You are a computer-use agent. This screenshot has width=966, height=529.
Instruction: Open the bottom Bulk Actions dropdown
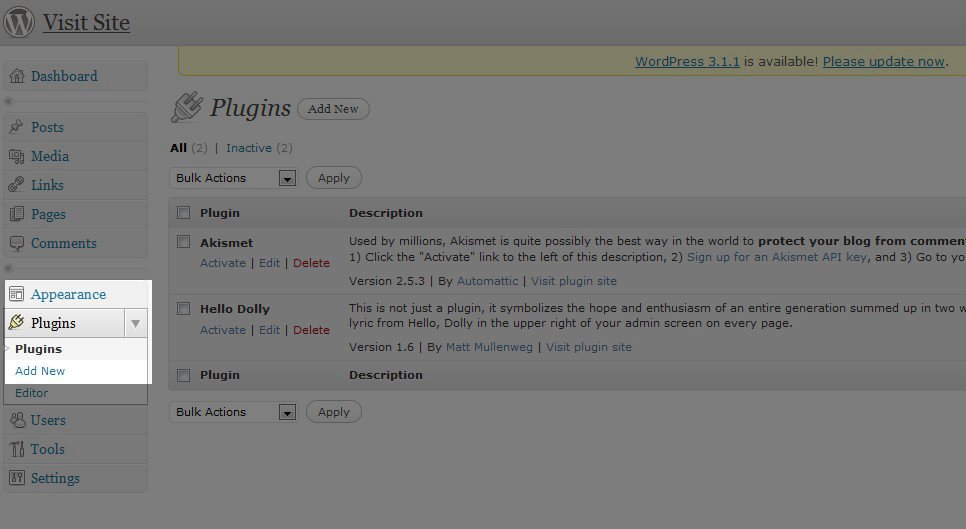click(x=233, y=412)
